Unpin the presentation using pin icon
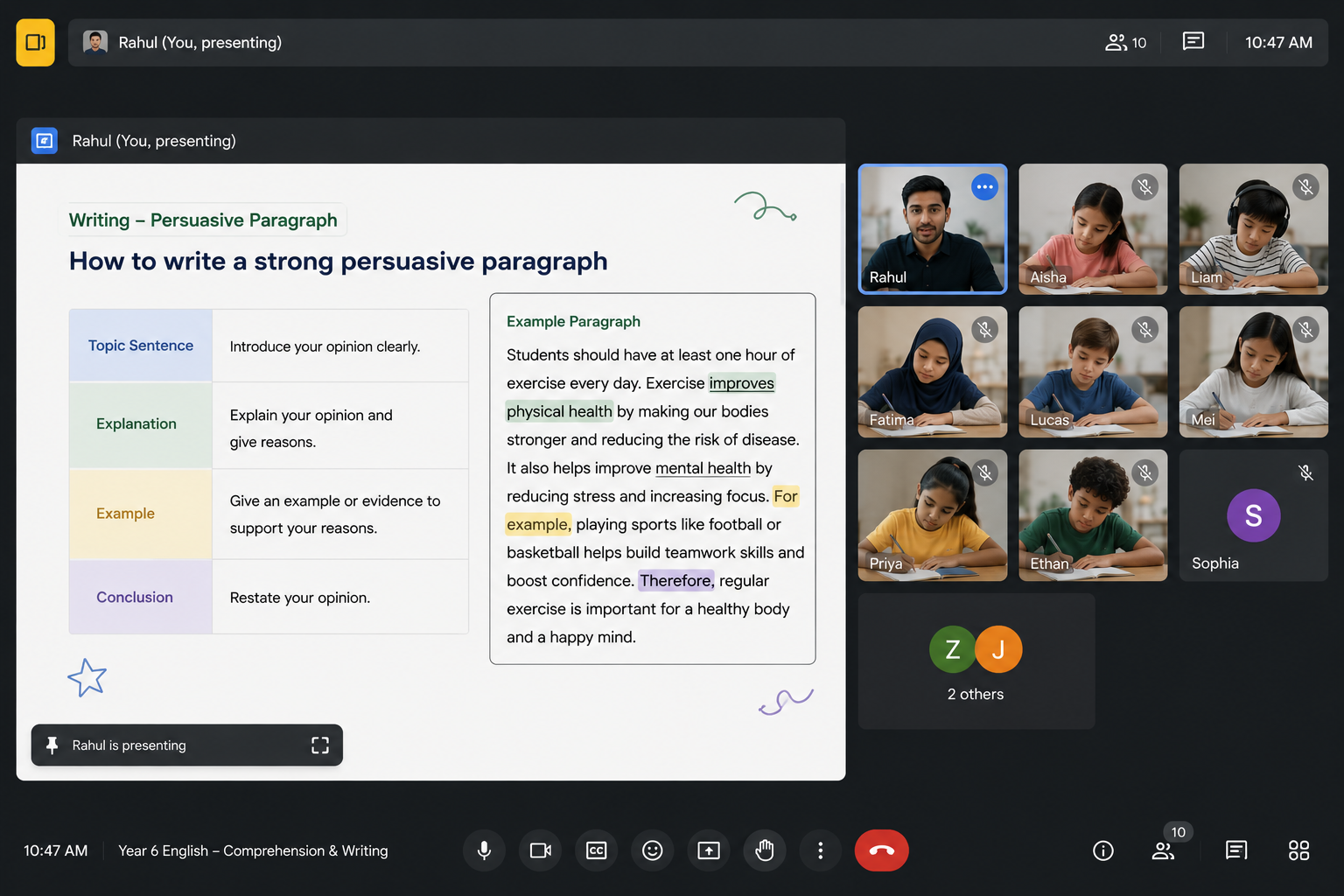This screenshot has height=896, width=1344. coord(52,745)
